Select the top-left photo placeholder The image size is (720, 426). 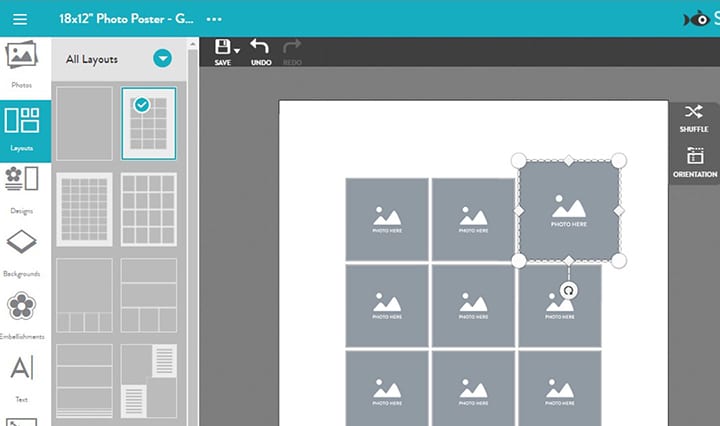point(387,219)
